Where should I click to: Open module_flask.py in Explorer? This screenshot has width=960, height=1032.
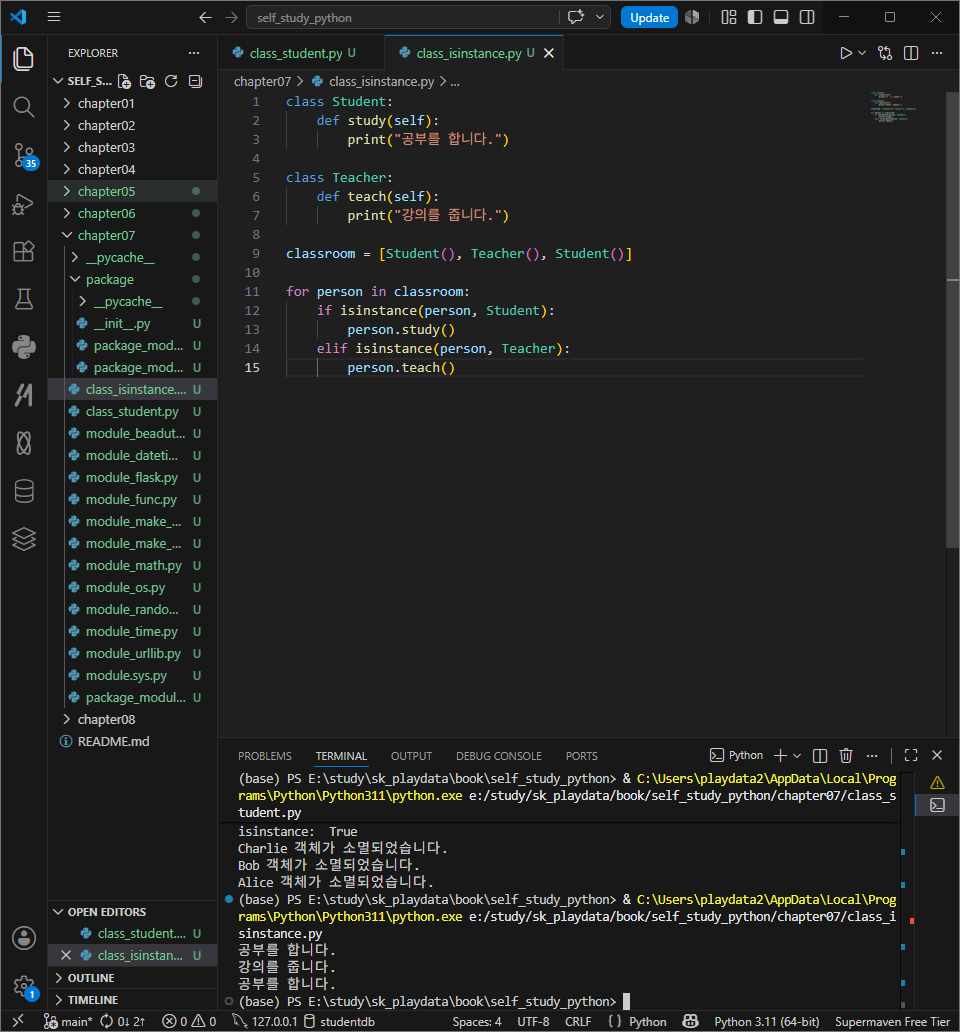point(132,478)
